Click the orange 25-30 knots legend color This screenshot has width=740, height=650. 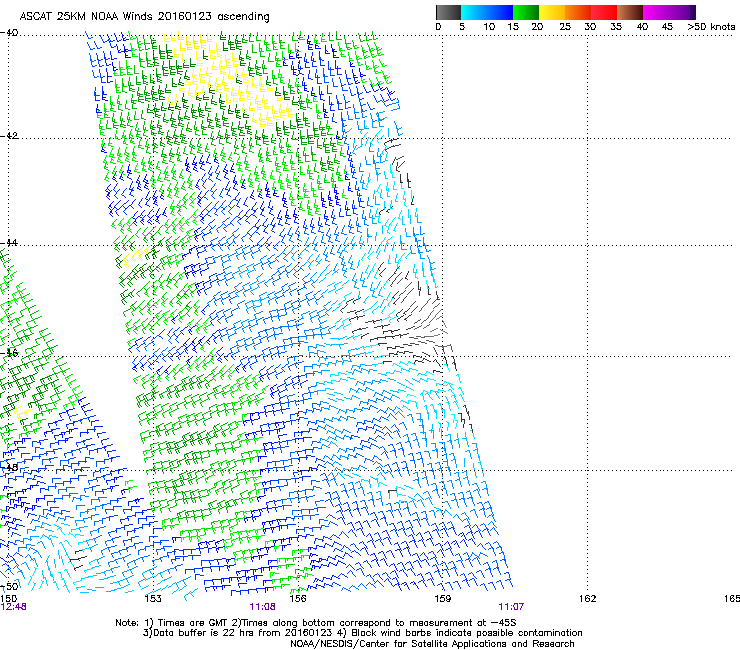pyautogui.click(x=578, y=13)
